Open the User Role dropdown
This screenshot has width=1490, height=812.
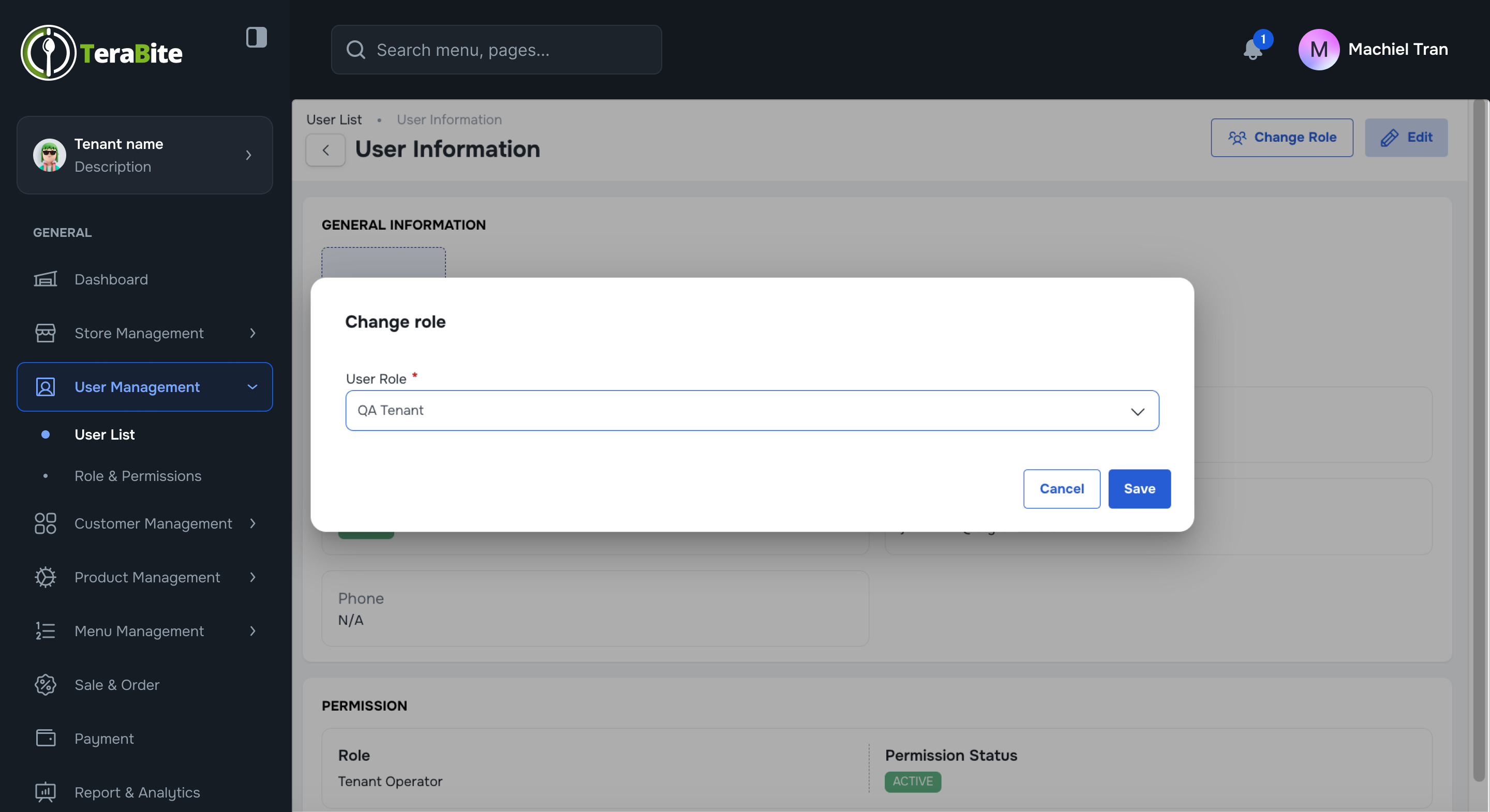(752, 411)
